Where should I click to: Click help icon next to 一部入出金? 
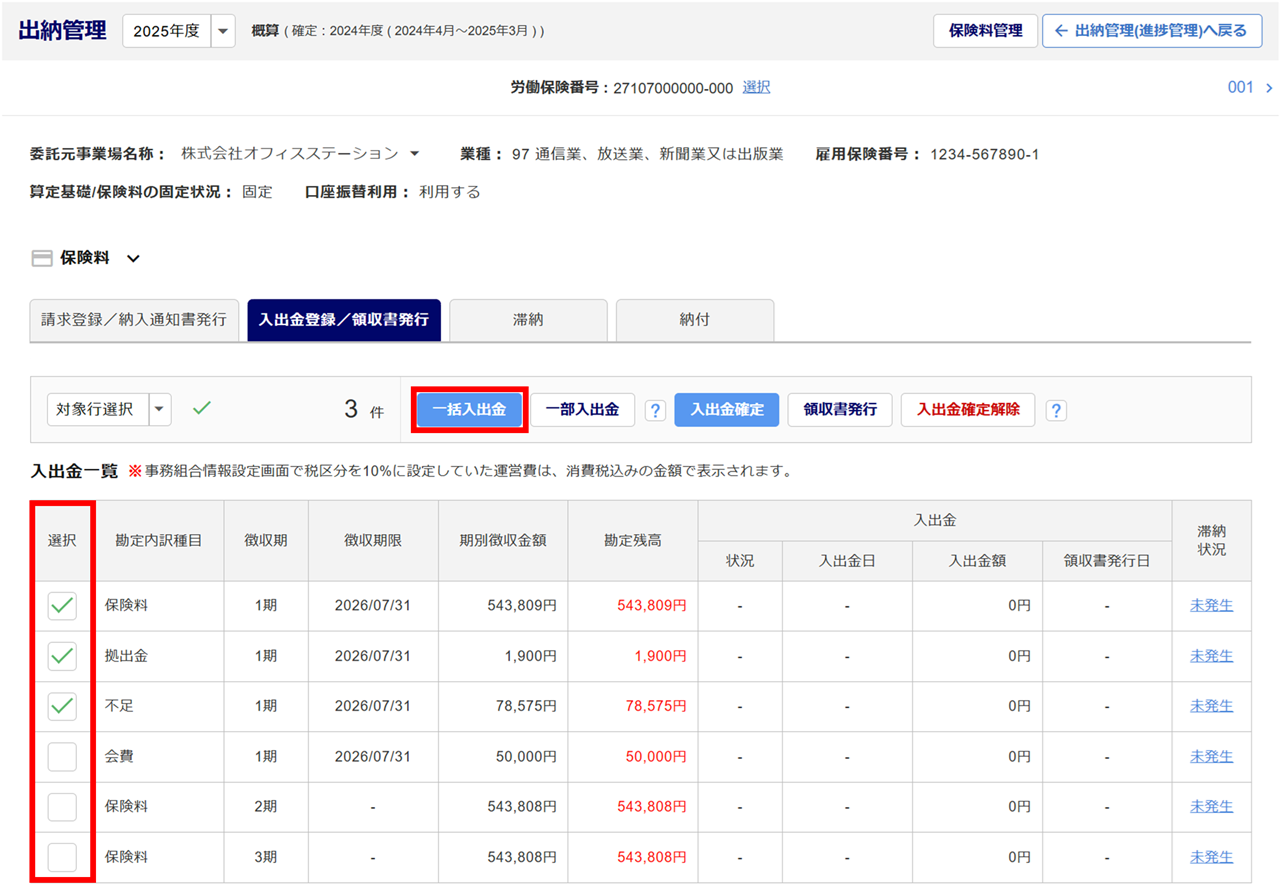655,410
